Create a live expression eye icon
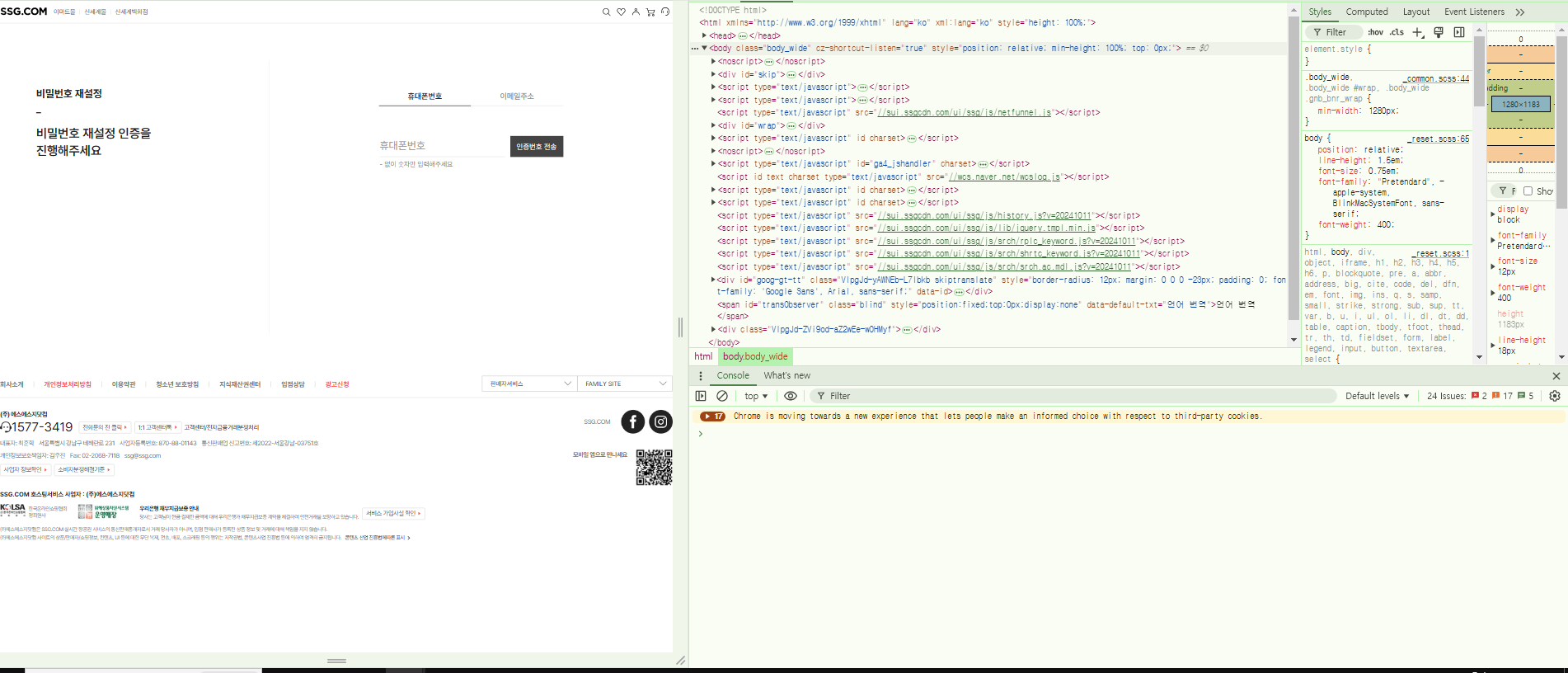The image size is (1568, 673). [x=791, y=396]
